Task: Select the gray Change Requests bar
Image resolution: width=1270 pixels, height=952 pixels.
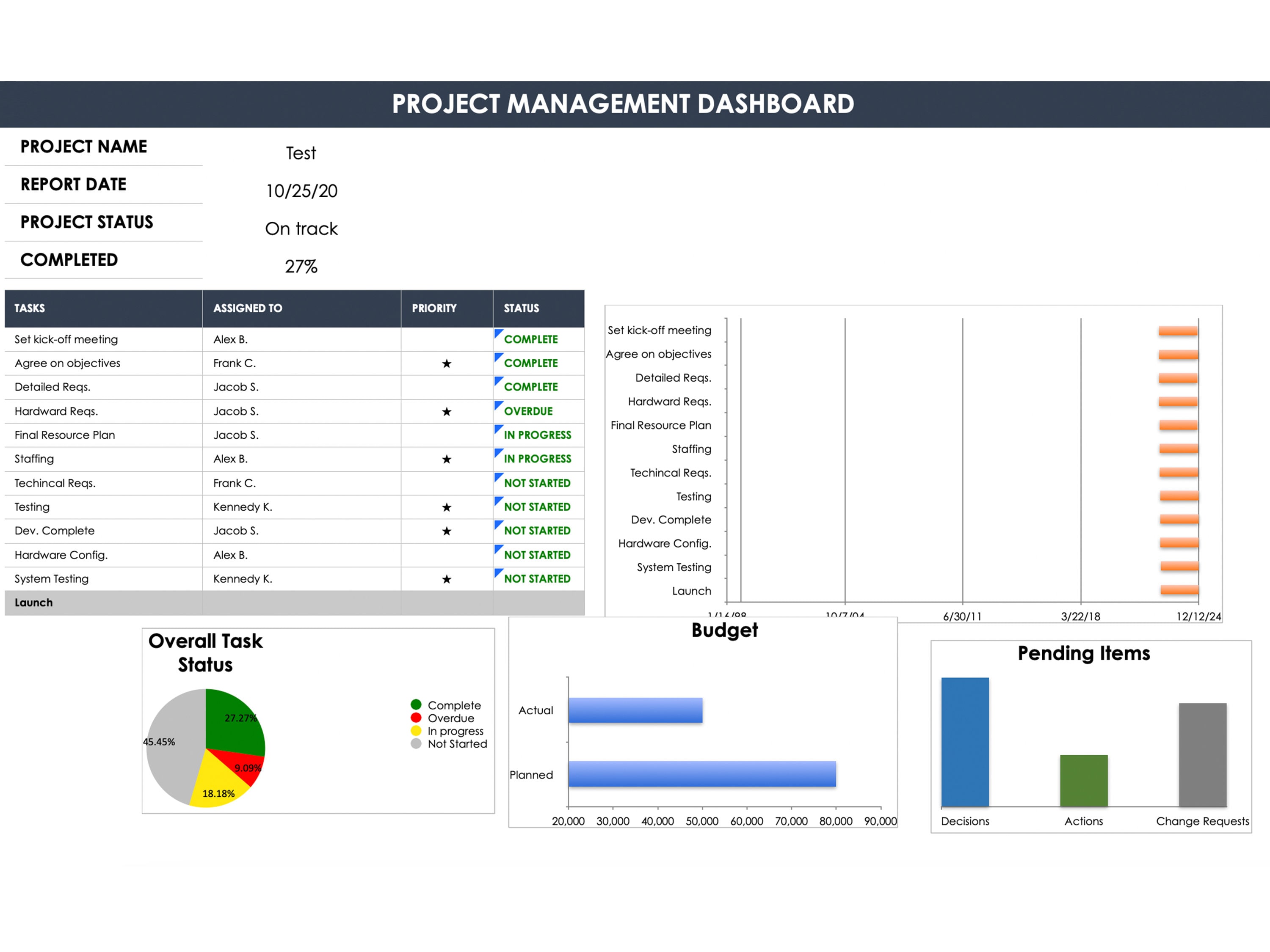Action: pyautogui.click(x=1203, y=754)
